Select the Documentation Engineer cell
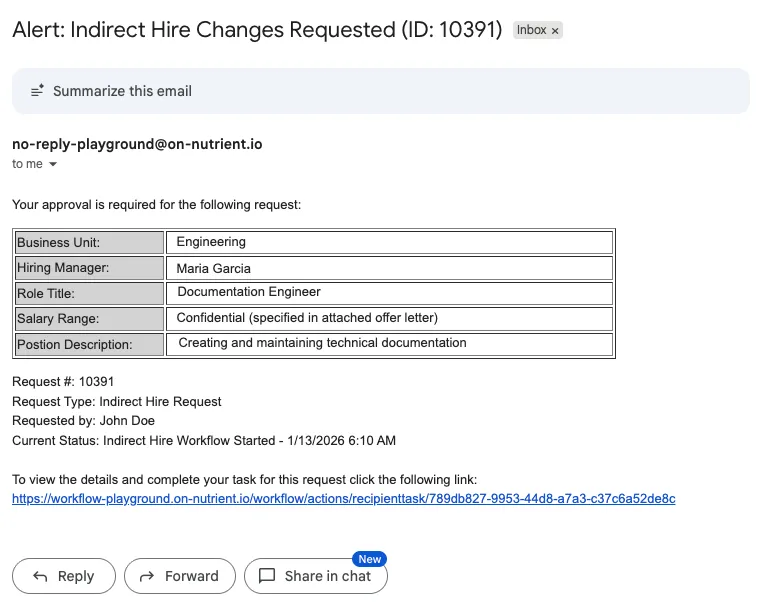 click(389, 293)
